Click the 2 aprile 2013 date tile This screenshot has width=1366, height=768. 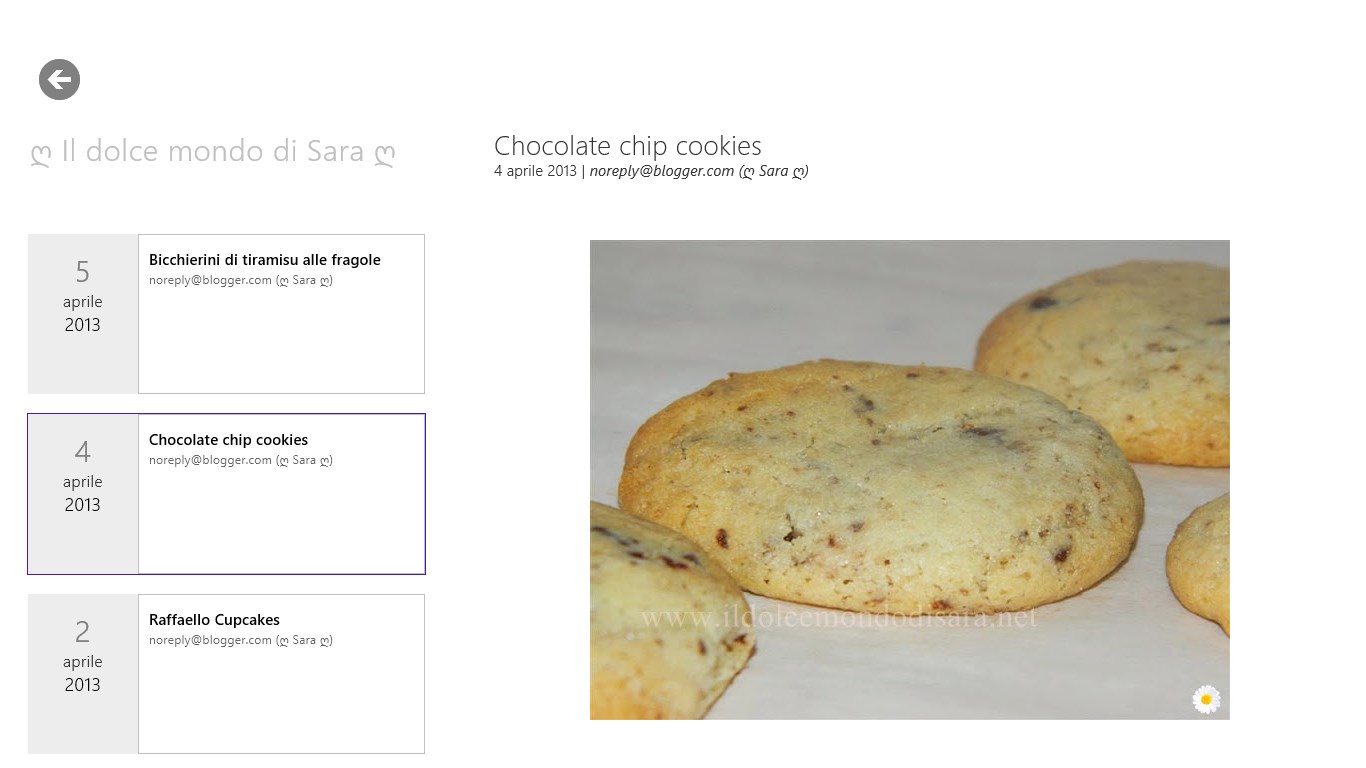coord(83,674)
